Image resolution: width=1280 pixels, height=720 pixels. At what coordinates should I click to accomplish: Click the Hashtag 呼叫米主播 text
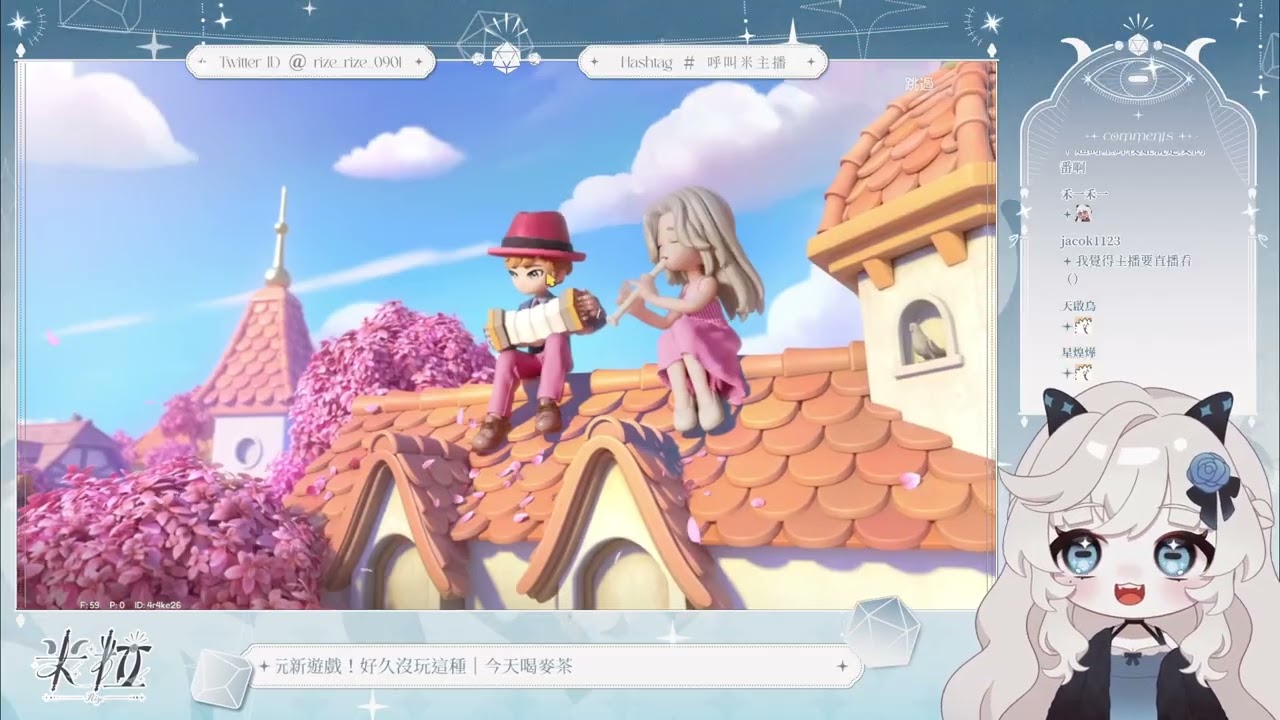703,62
